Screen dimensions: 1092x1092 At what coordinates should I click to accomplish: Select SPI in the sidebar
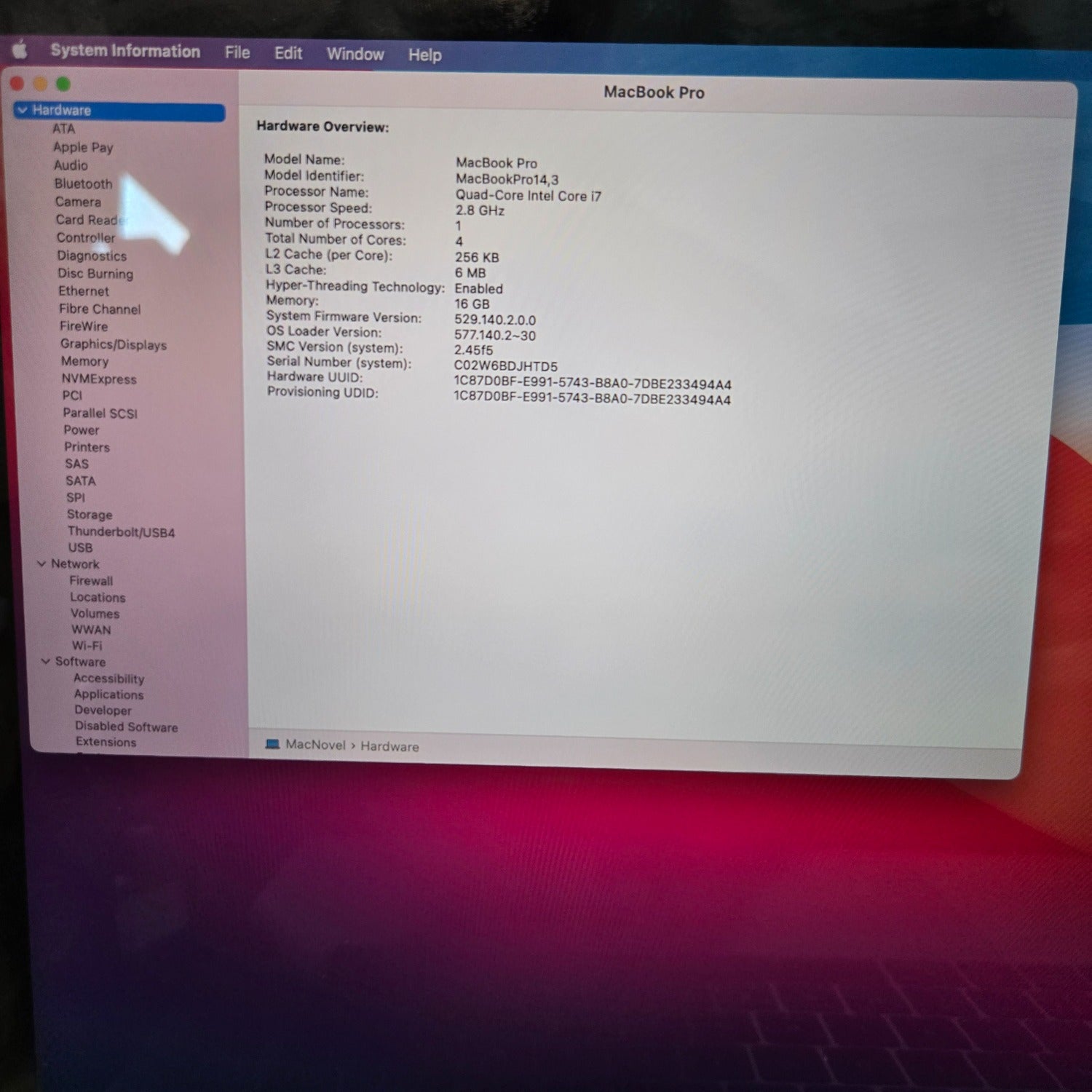point(75,497)
